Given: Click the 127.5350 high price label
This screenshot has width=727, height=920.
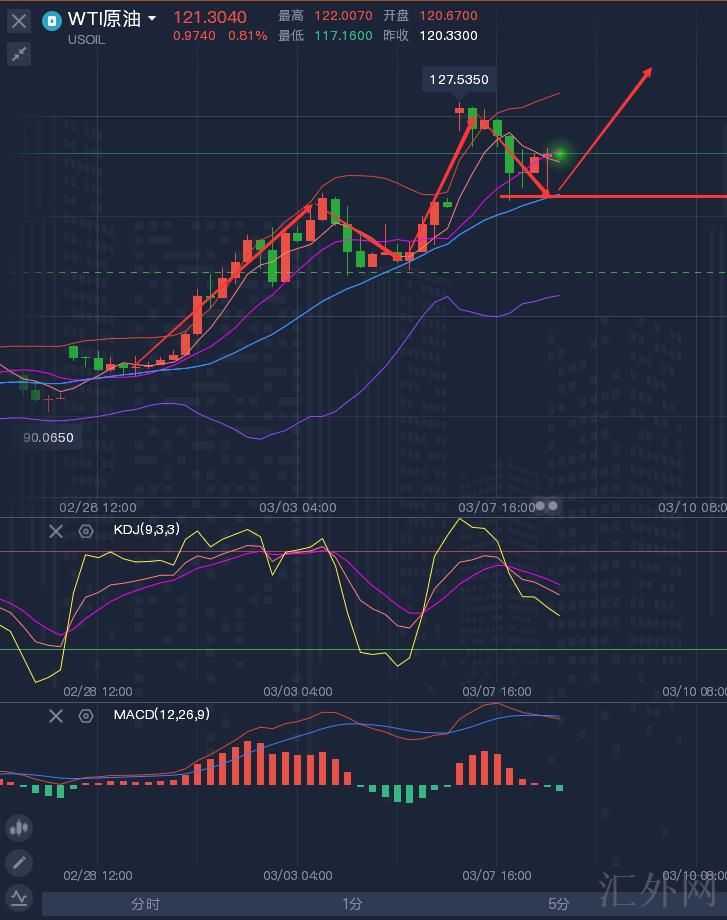Looking at the screenshot, I should [459, 80].
